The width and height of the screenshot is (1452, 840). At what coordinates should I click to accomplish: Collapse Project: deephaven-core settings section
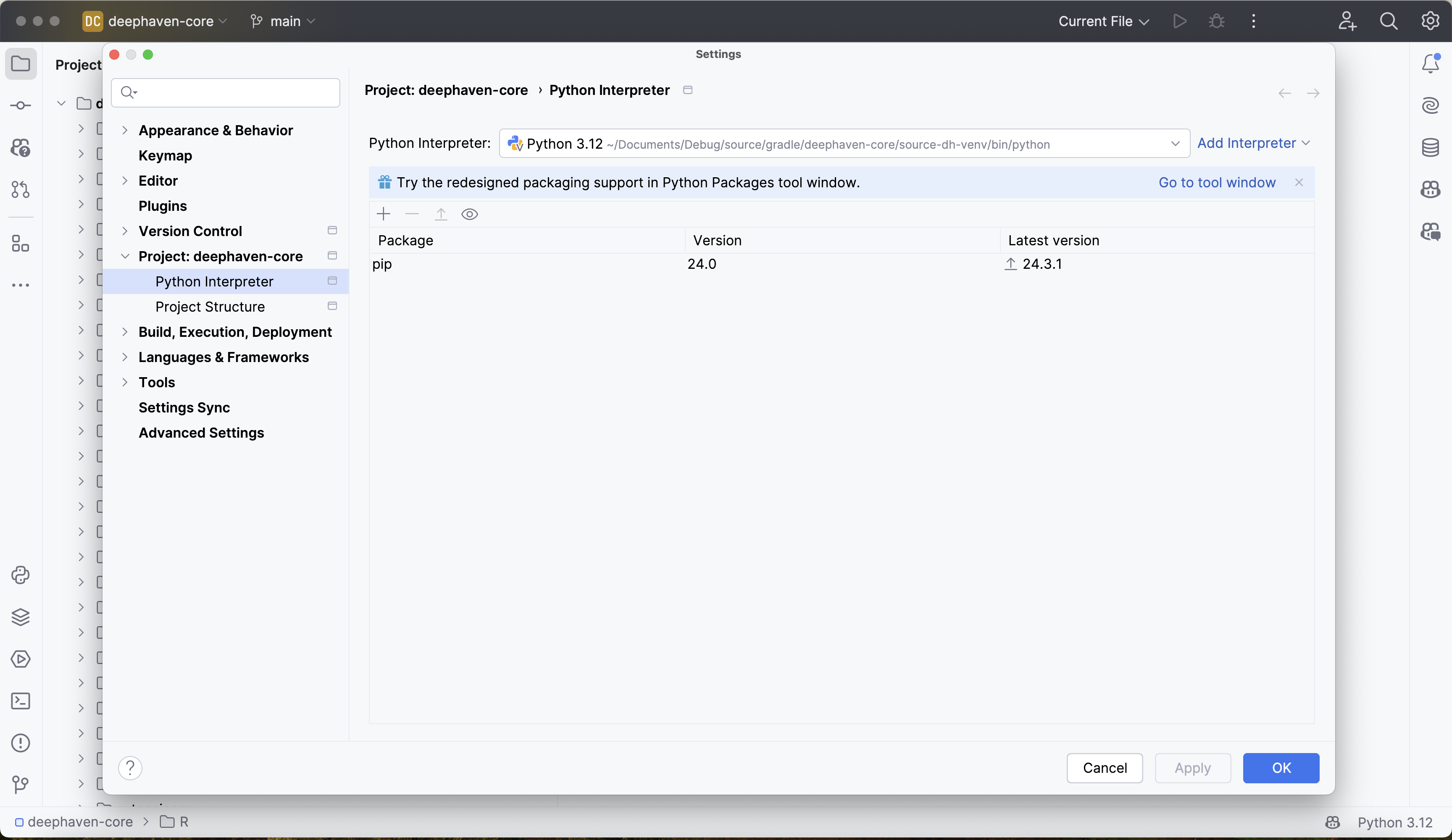pos(124,256)
